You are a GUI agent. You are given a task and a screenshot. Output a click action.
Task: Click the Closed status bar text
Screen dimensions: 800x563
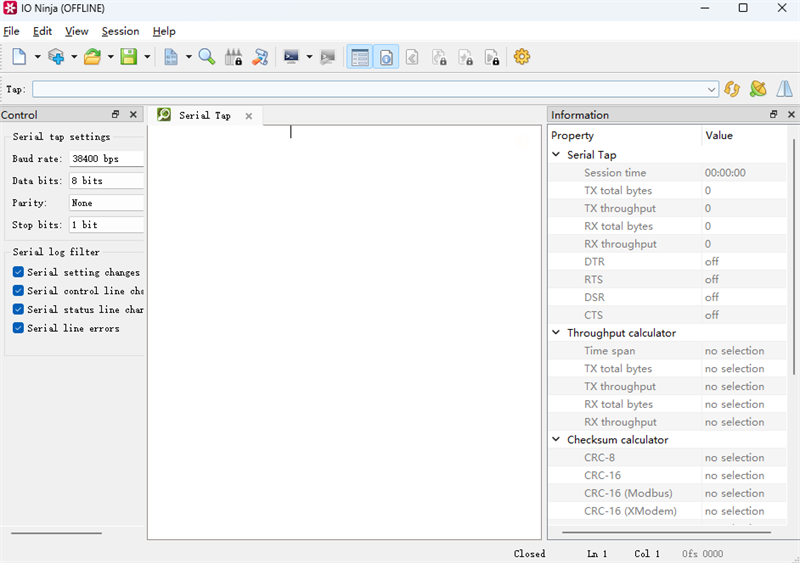click(x=529, y=553)
